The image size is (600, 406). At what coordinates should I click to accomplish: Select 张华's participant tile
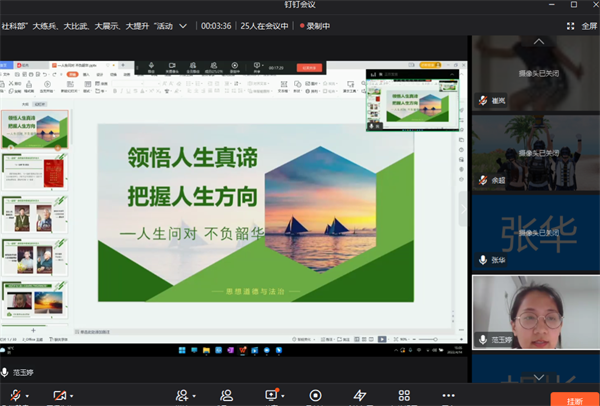(x=536, y=233)
